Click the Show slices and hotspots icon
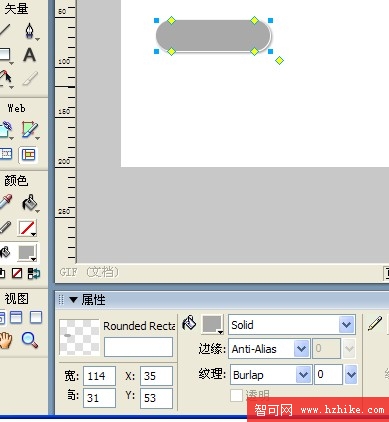This screenshot has height=422, width=389. click(x=28, y=154)
